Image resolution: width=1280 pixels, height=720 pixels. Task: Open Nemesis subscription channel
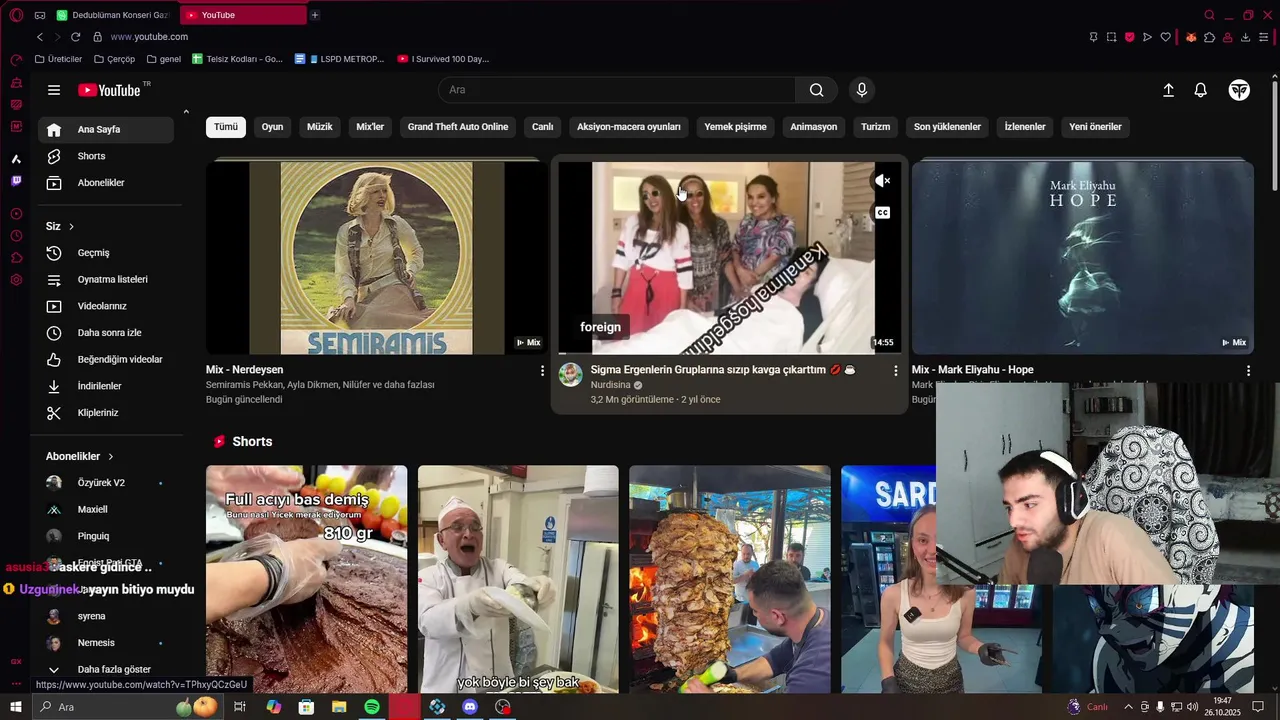pos(106,643)
